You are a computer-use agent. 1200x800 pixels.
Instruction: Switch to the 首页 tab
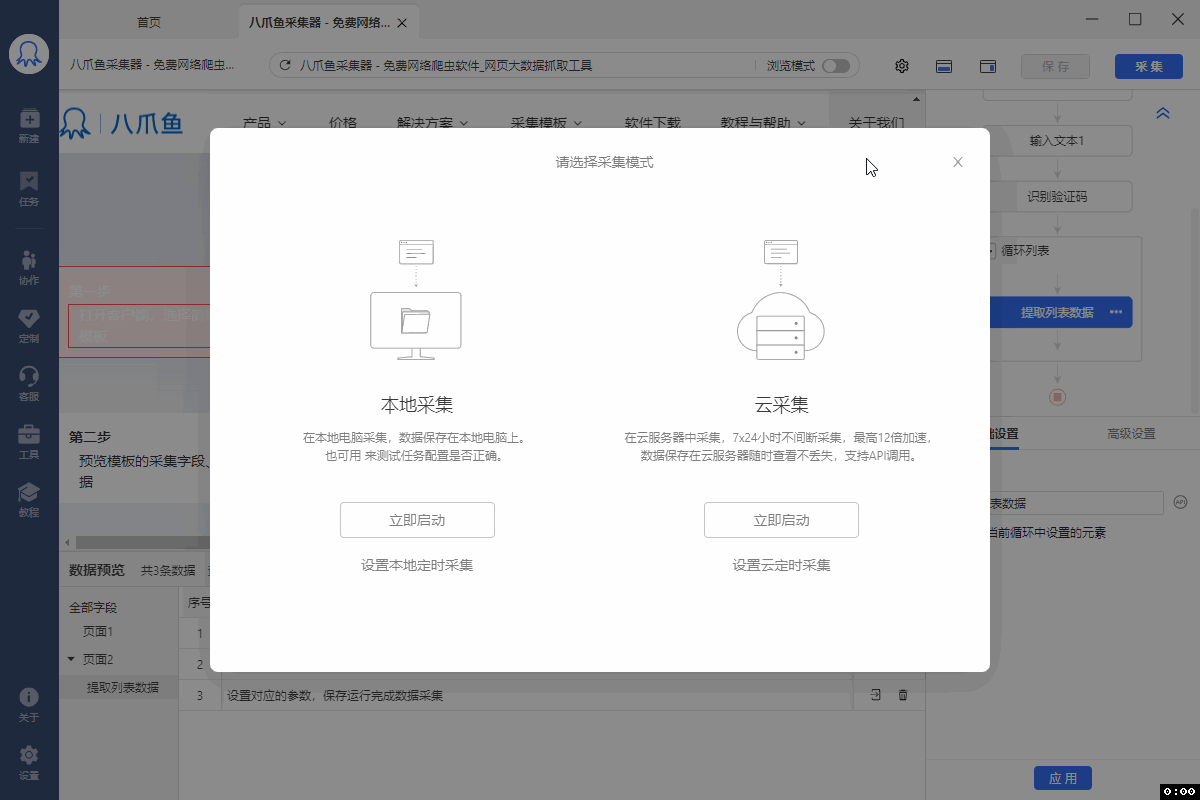148,22
